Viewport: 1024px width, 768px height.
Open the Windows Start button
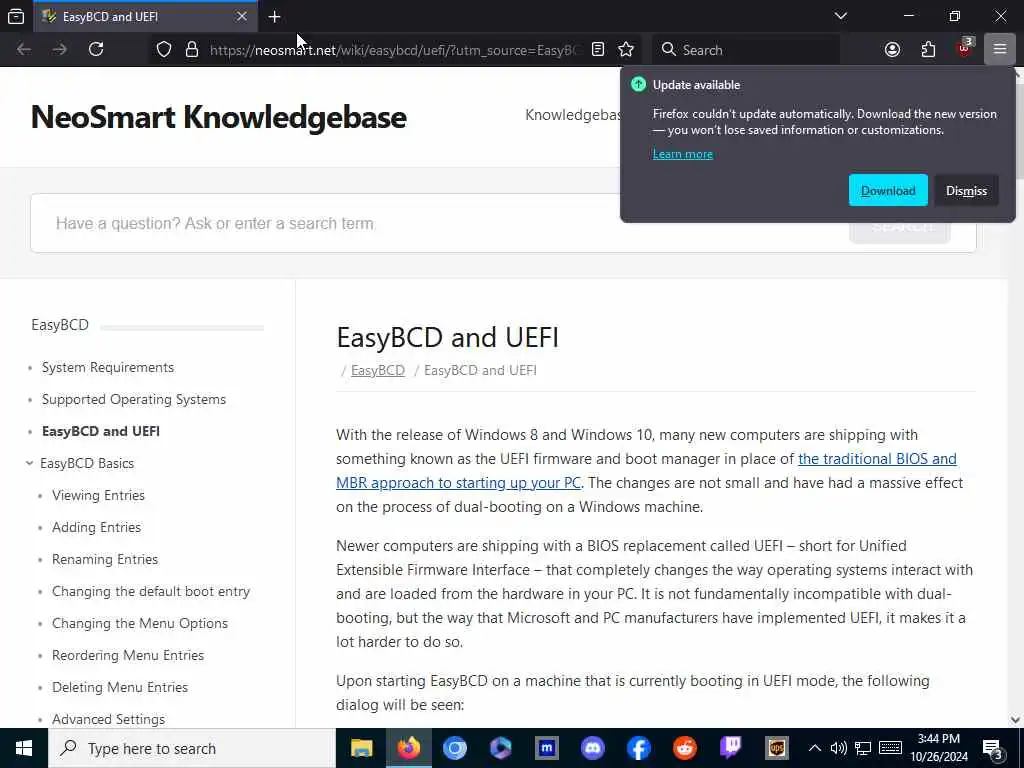pos(24,748)
